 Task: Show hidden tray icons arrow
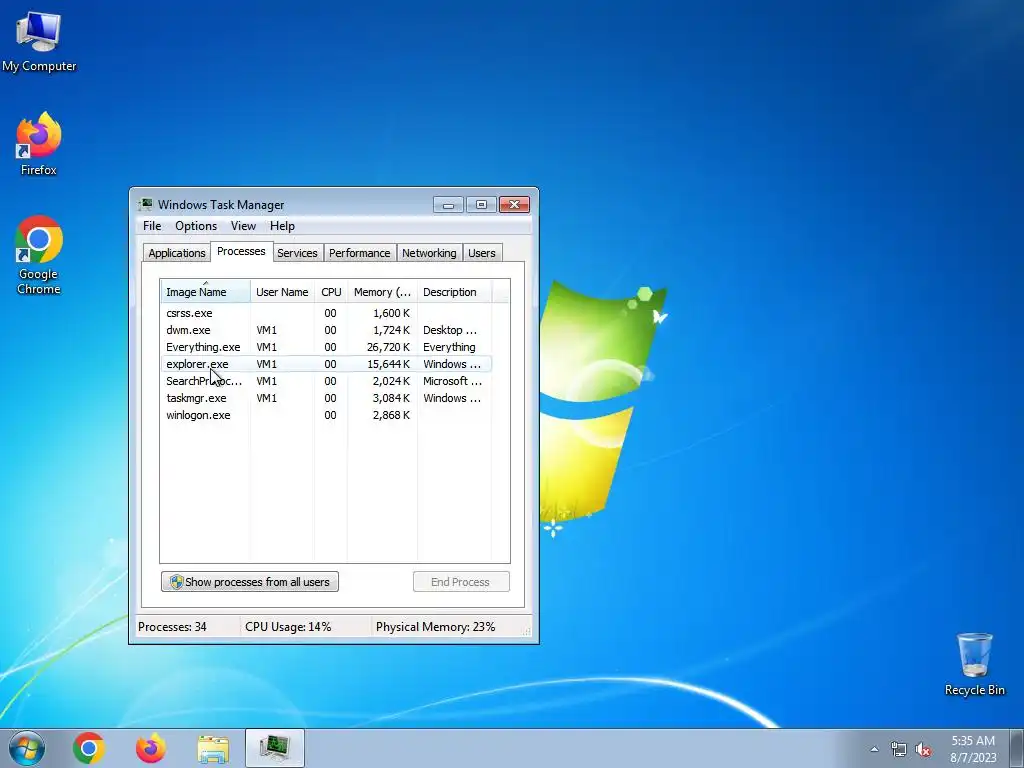tap(874, 749)
